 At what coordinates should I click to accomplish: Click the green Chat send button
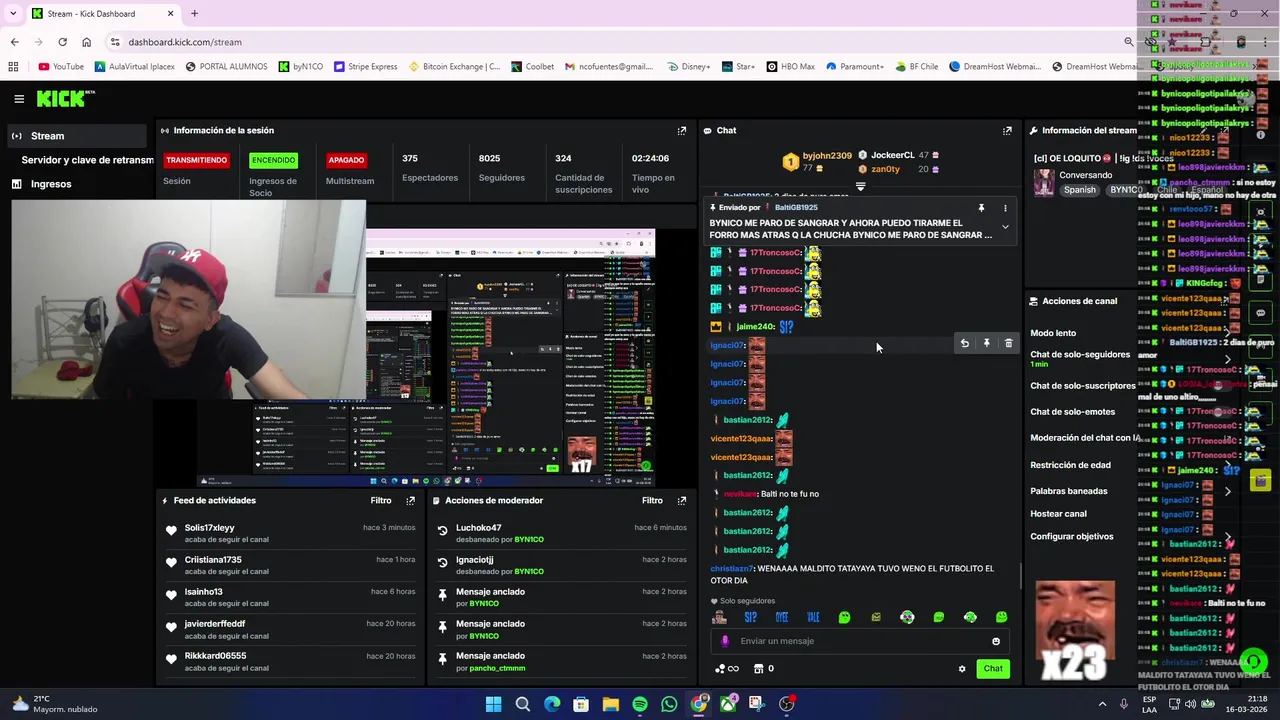click(x=993, y=669)
